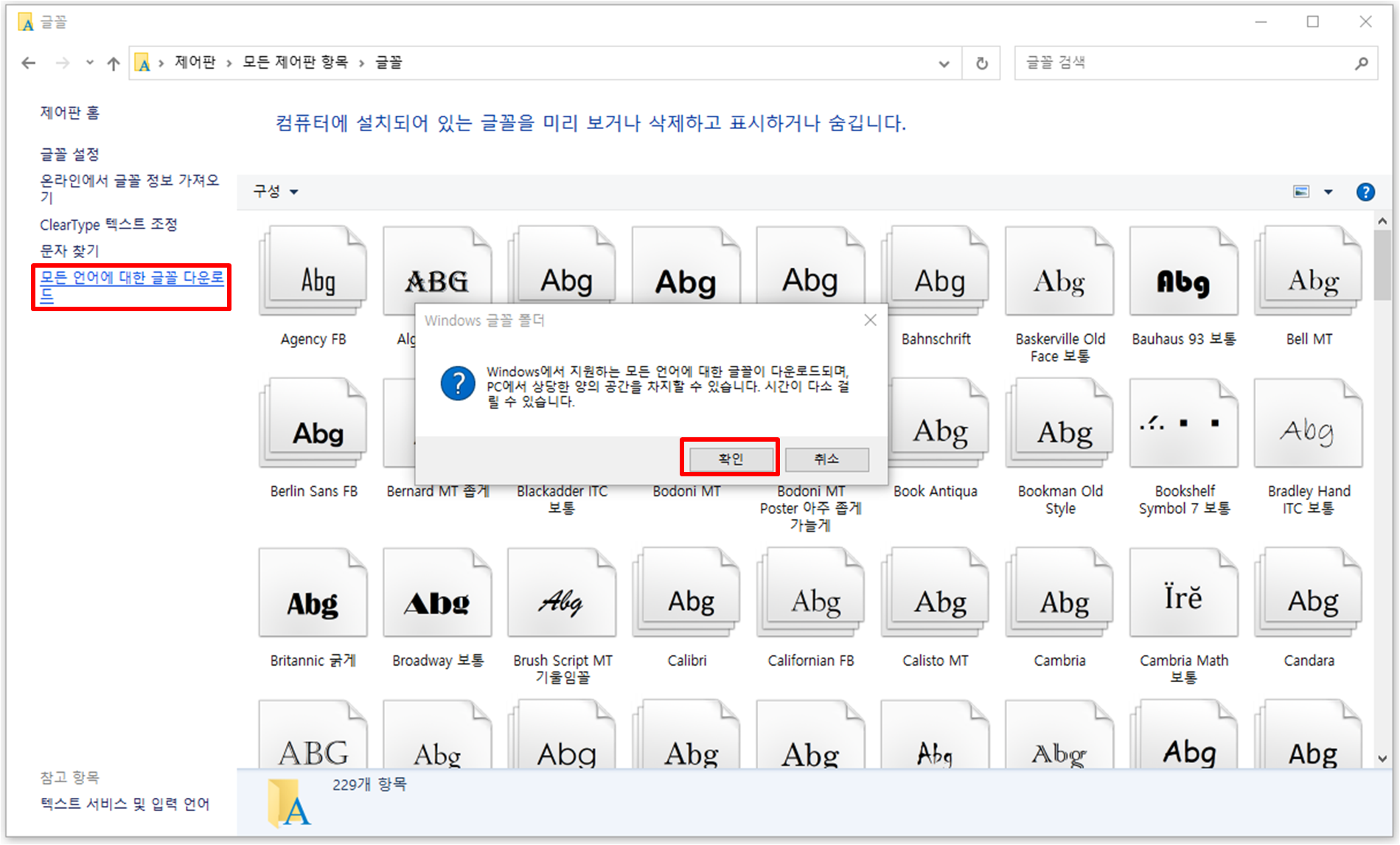Open the recent locations dropdown arrow
The height and width of the screenshot is (845, 1400).
point(89,63)
